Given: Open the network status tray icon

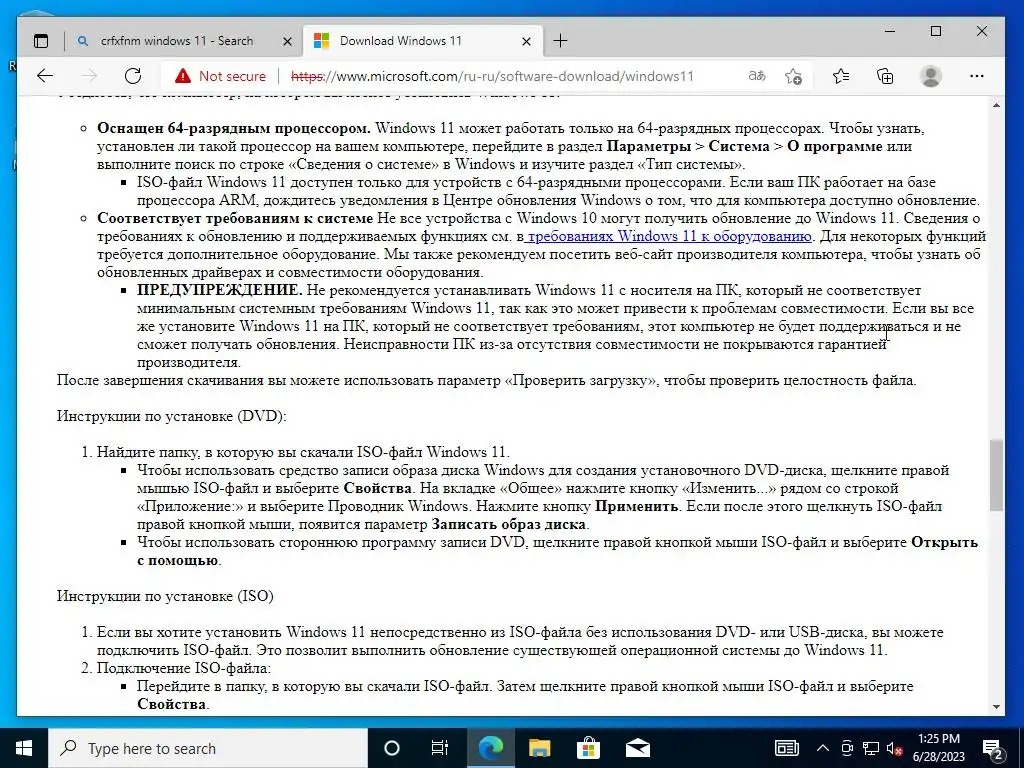Looking at the screenshot, I should click(x=871, y=748).
